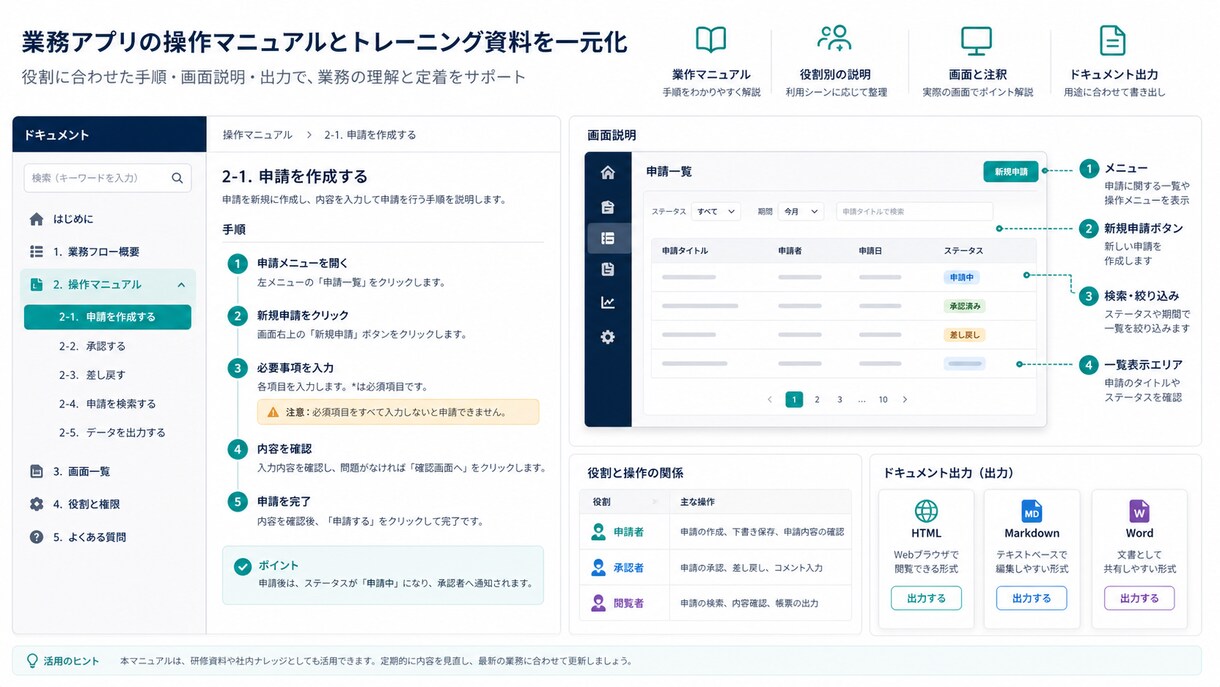Image resolution: width=1220 pixels, height=687 pixels.
Task: Click the document icon in mockup sidebar
Action: (607, 269)
